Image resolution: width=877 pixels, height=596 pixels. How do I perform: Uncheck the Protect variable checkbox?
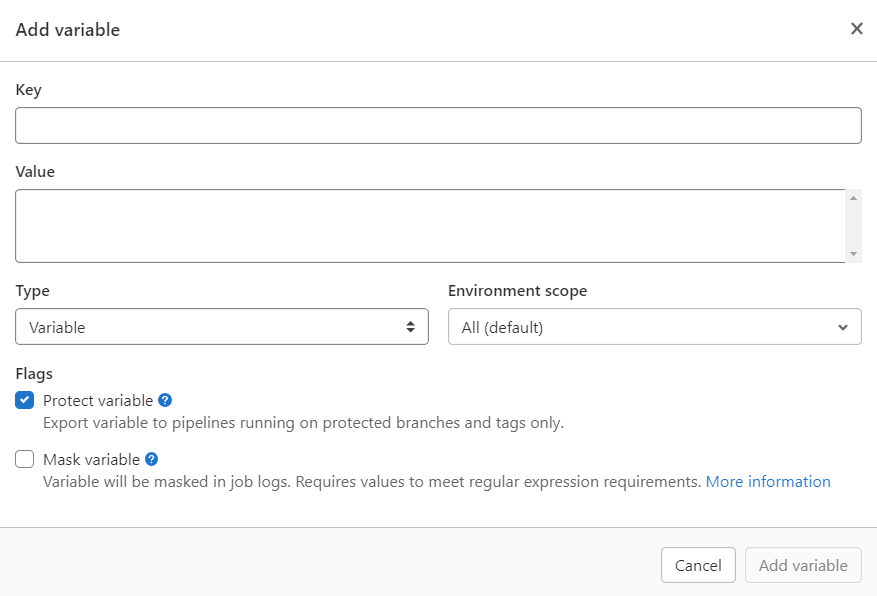point(25,401)
